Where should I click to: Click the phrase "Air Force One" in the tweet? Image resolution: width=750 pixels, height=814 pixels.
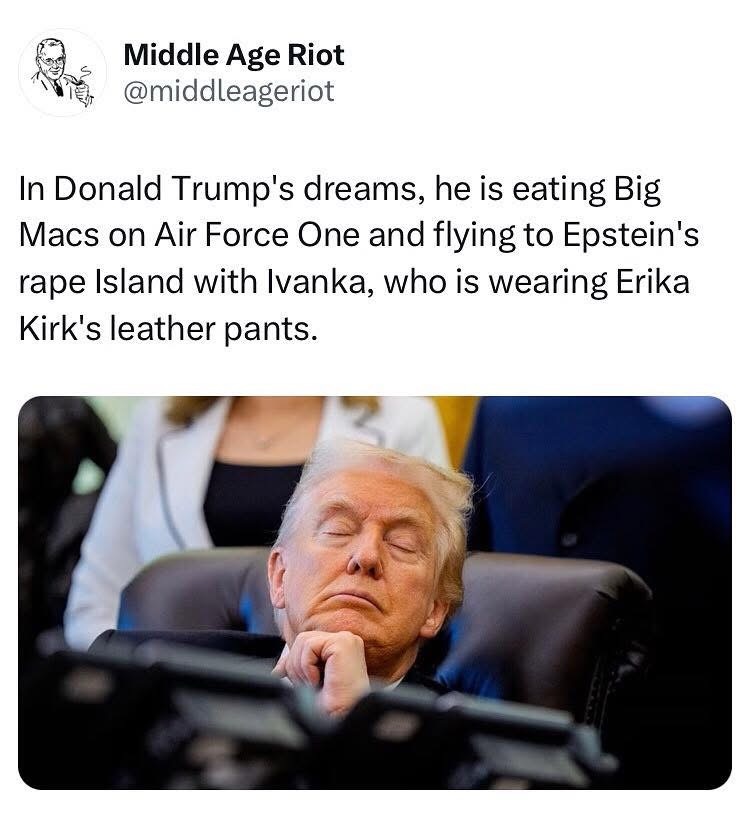click(x=256, y=235)
